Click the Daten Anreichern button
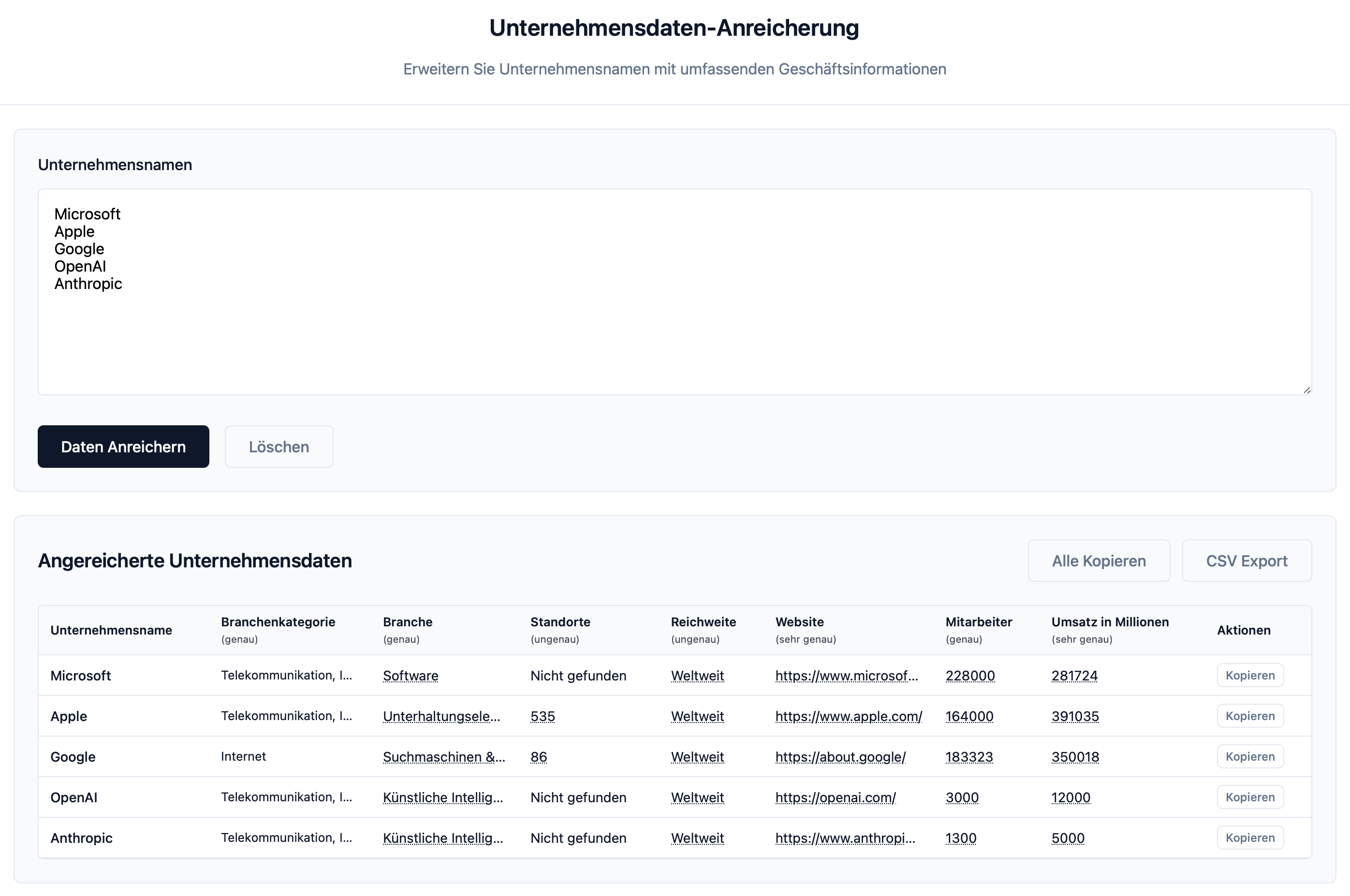This screenshot has height=896, width=1350. coord(123,446)
